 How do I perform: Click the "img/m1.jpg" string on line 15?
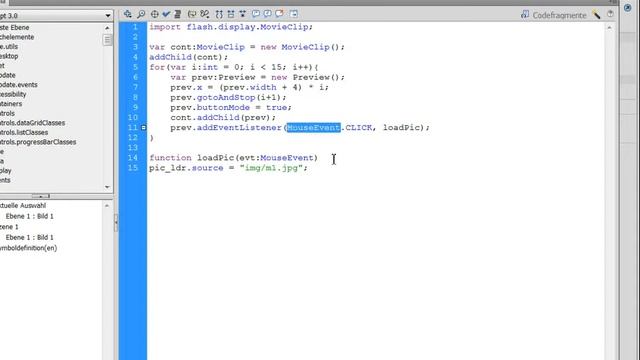(271, 168)
